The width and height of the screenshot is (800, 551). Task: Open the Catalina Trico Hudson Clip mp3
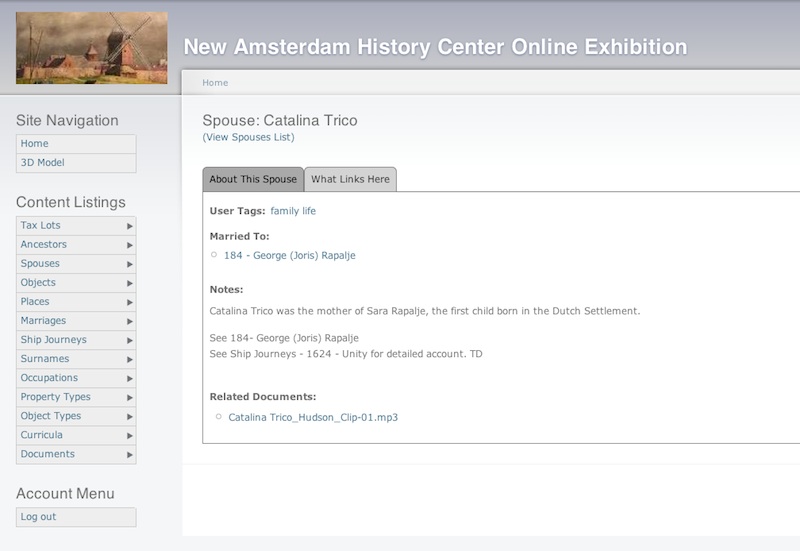[x=313, y=417]
